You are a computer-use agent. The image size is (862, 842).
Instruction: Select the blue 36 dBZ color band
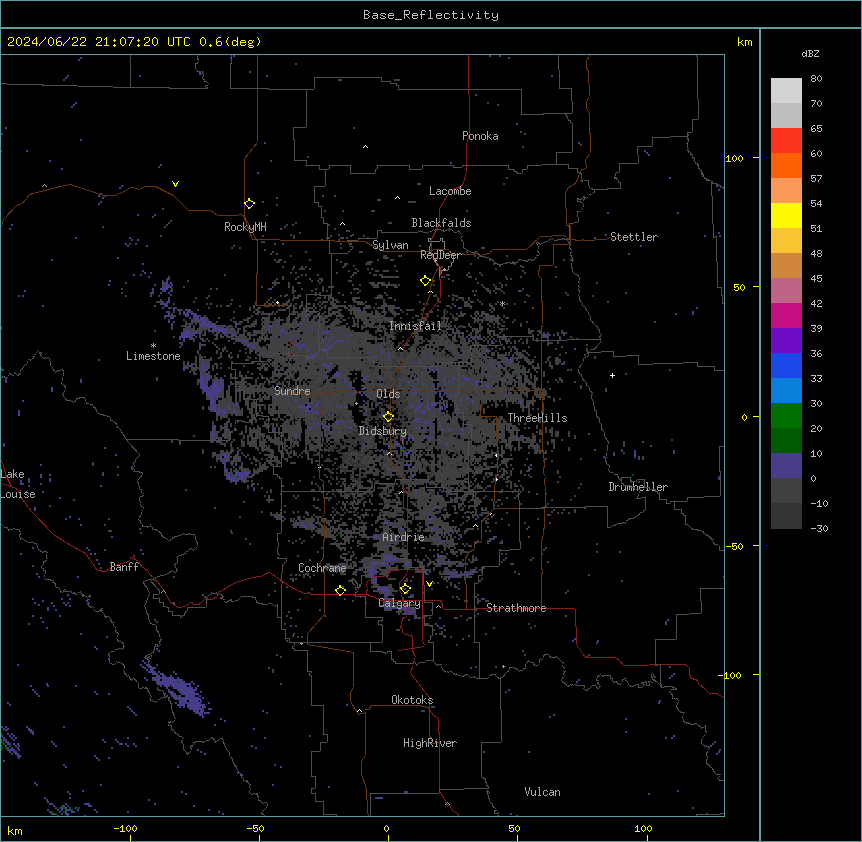click(786, 365)
